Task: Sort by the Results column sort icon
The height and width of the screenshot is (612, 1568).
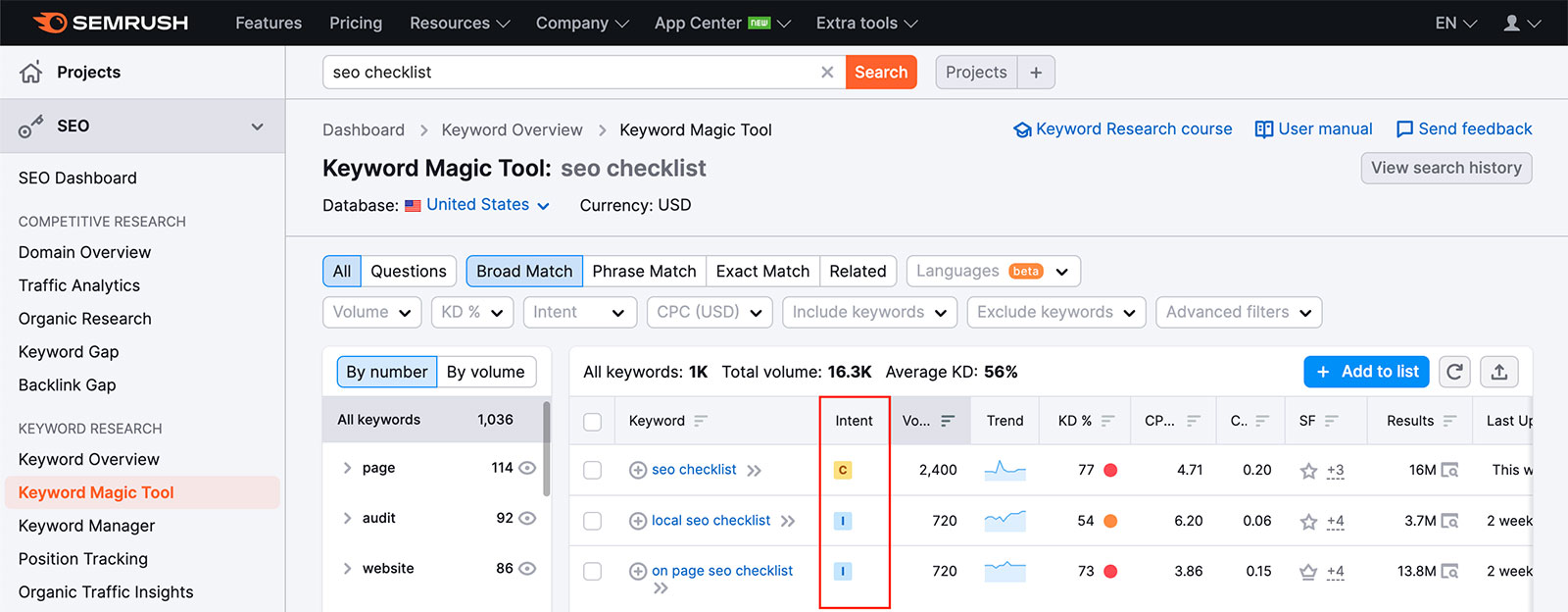Action: pos(1449,421)
